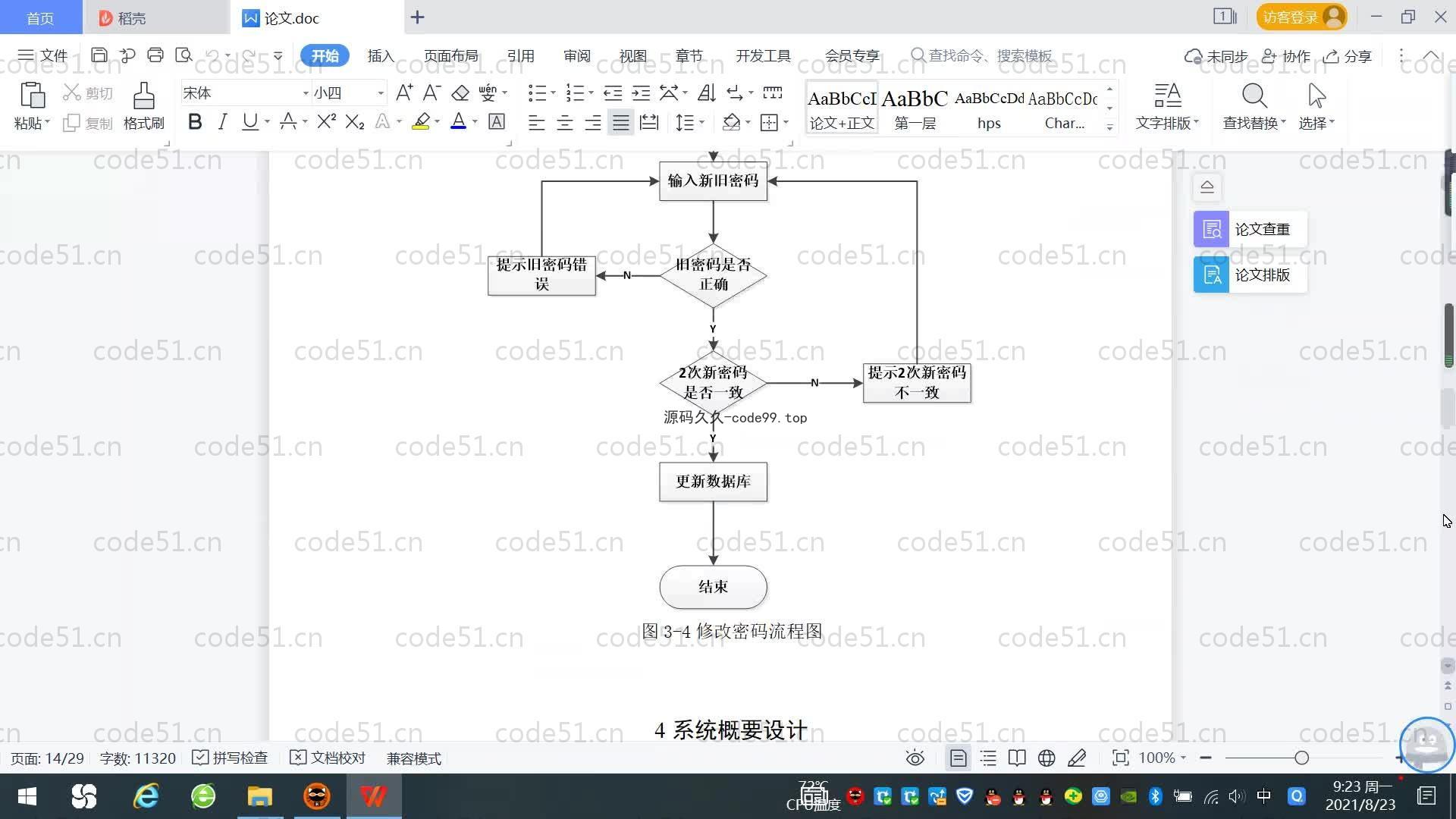Align text right
1456x819 pixels.
tap(593, 122)
